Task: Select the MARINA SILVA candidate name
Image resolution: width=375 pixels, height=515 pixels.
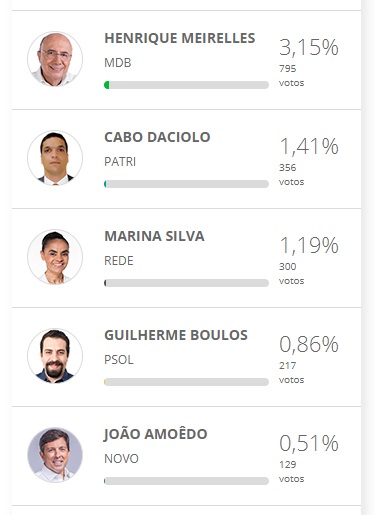Action: click(x=154, y=236)
